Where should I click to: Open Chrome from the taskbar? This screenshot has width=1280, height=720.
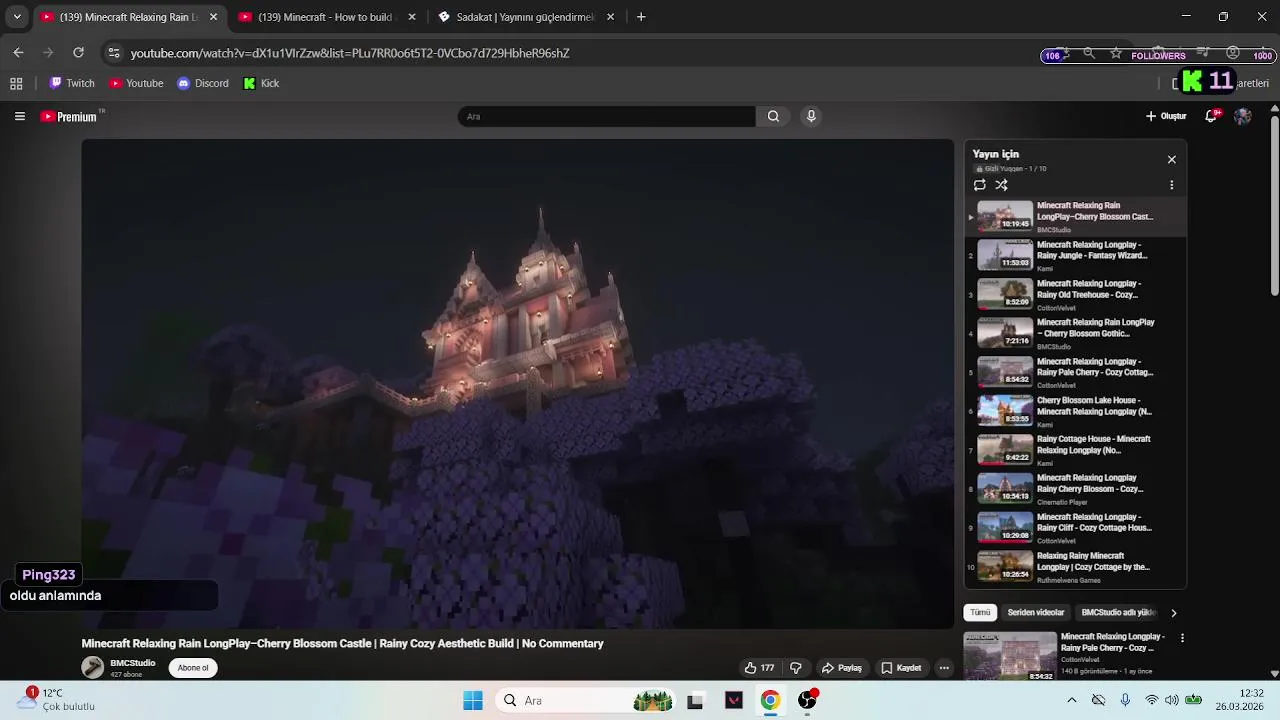(x=770, y=701)
